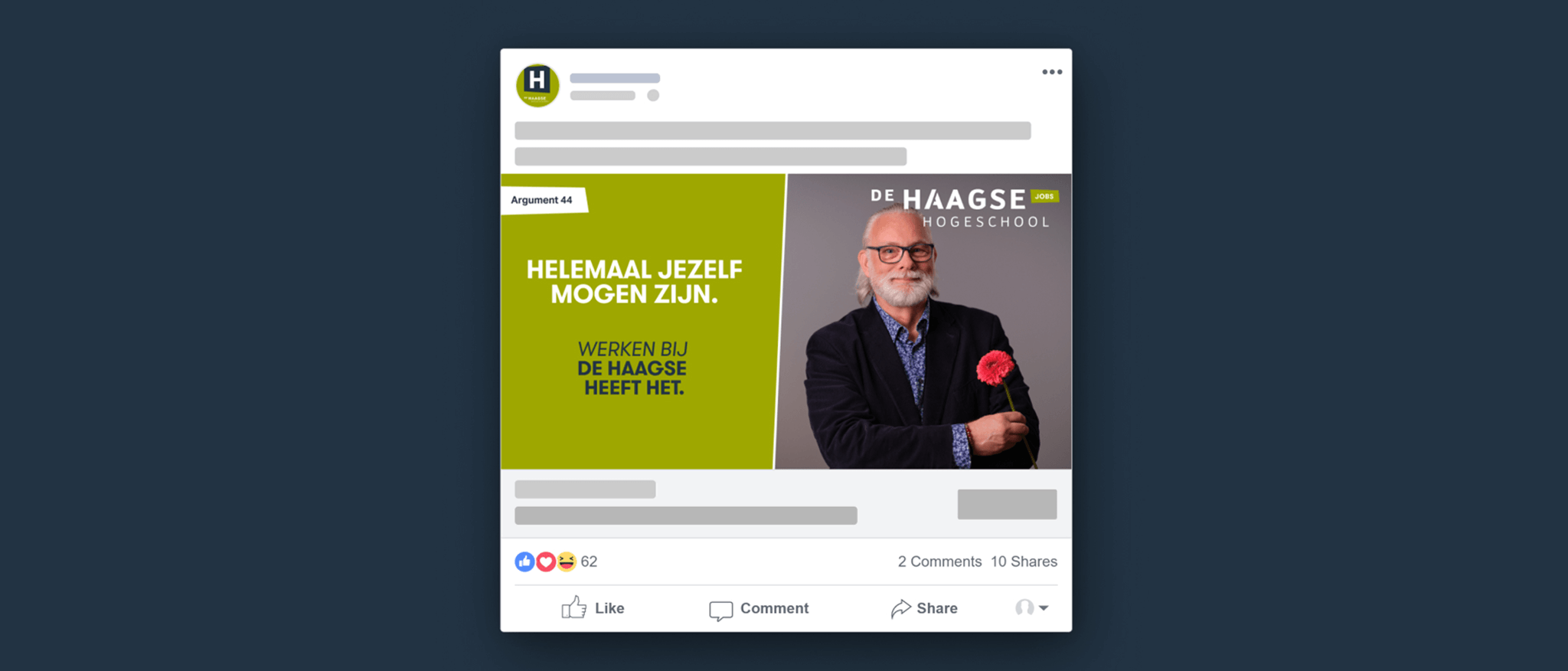Click the red heart reaction icon
Image resolution: width=1568 pixels, height=671 pixels.
[545, 562]
